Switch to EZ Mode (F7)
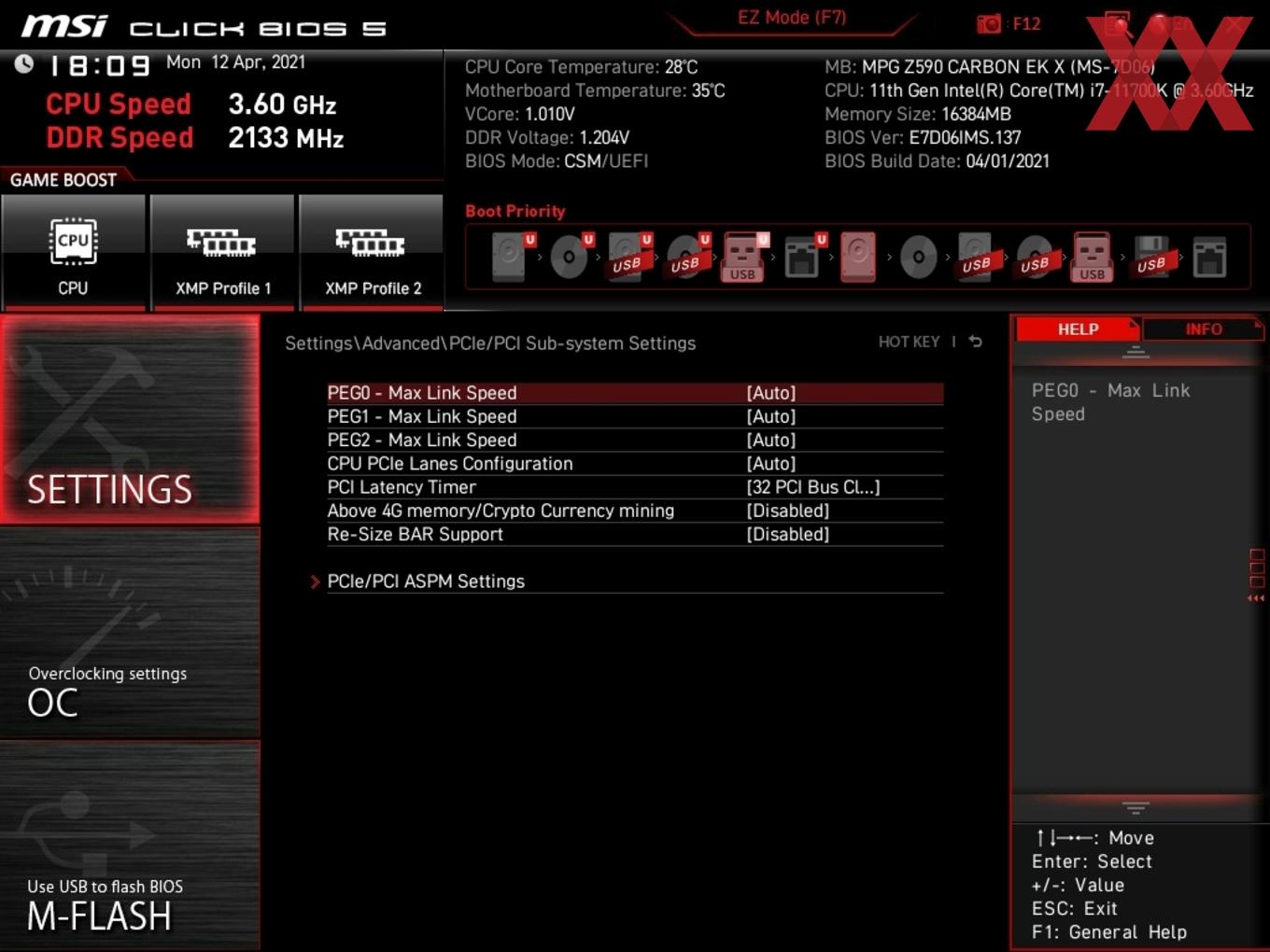This screenshot has width=1270, height=952. point(792,18)
